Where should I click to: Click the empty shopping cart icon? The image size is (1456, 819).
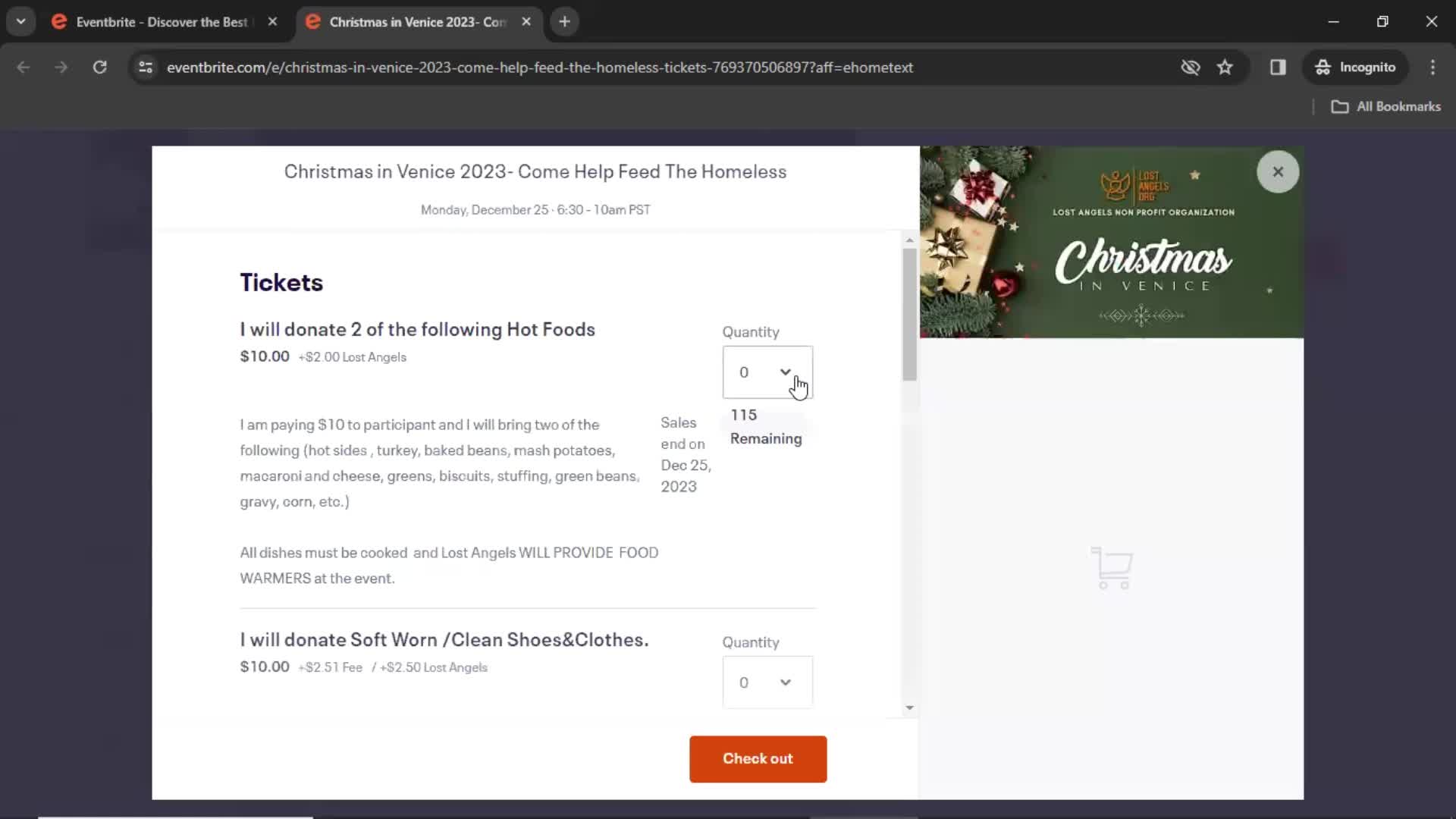(1112, 568)
